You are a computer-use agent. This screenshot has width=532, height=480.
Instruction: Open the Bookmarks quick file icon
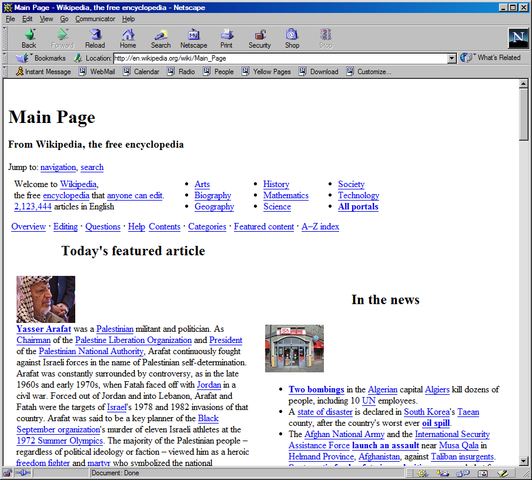[x=23, y=58]
